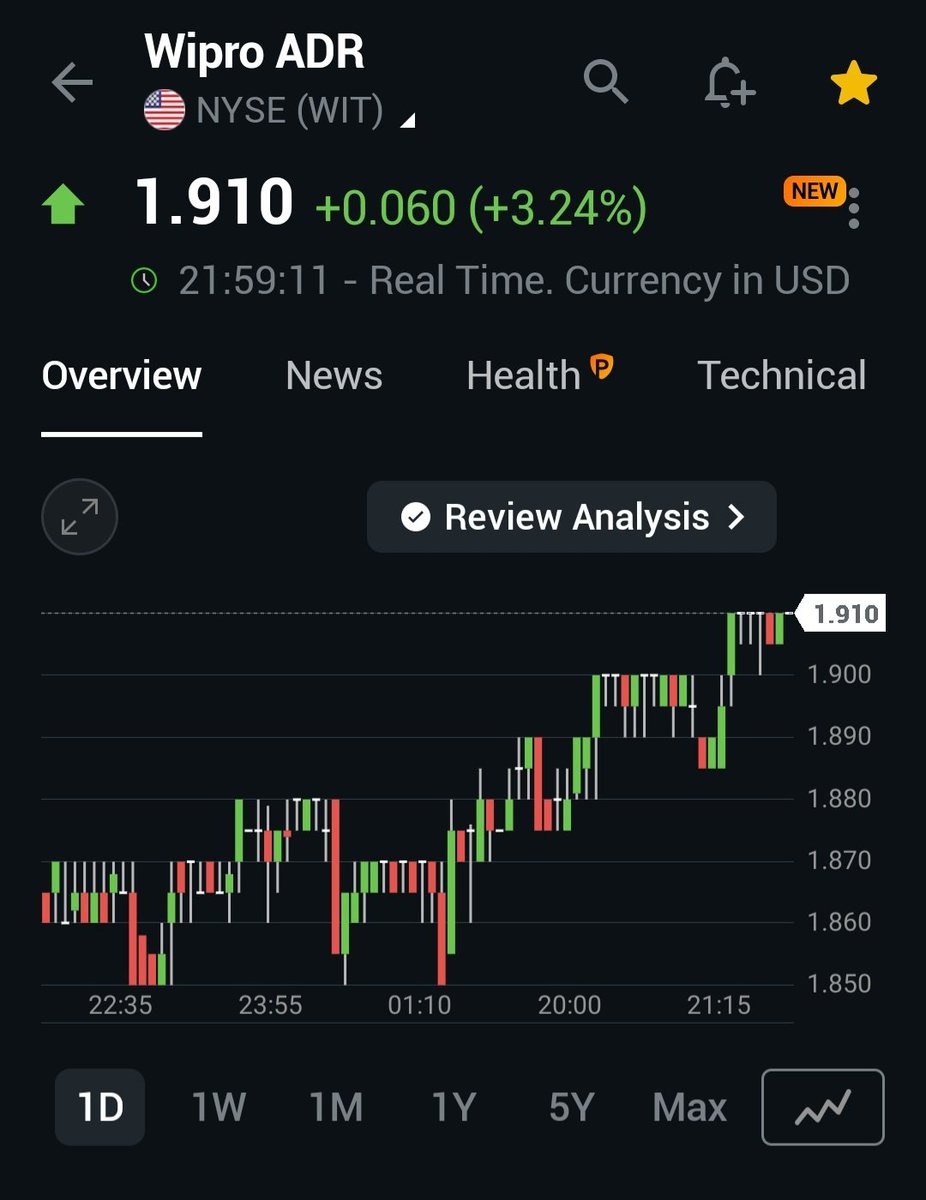Tap the green up-arrow price indicator
926x1200 pixels.
point(63,205)
